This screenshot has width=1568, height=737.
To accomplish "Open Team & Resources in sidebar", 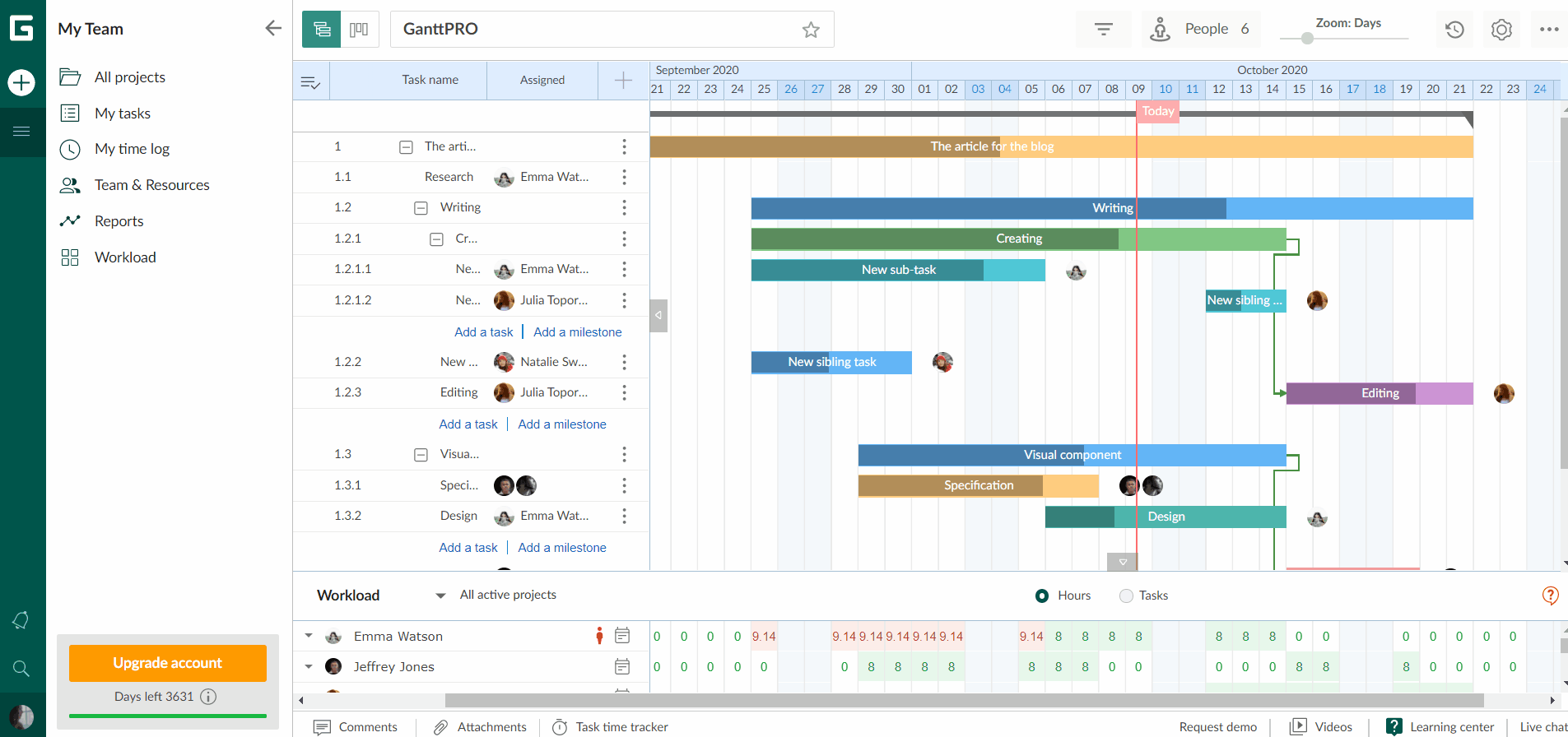I will point(152,185).
